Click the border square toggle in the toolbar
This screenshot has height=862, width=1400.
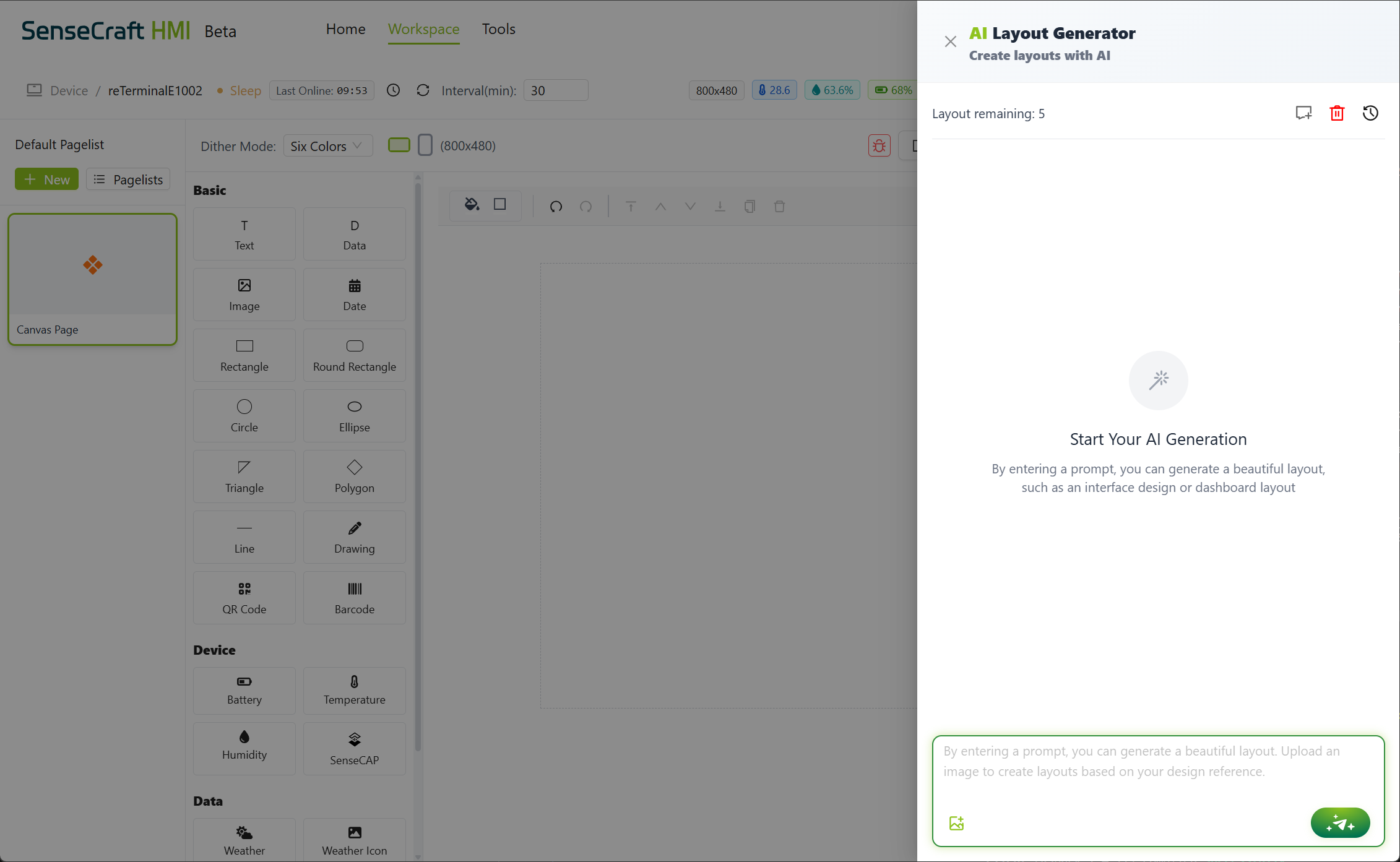pyautogui.click(x=500, y=205)
